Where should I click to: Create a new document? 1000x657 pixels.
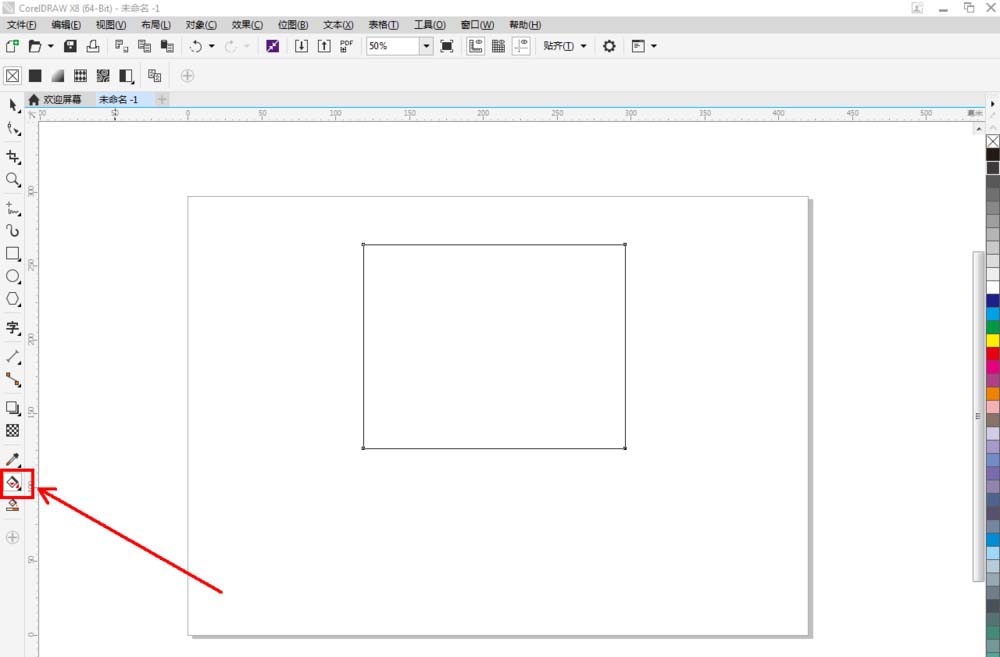tap(12, 46)
